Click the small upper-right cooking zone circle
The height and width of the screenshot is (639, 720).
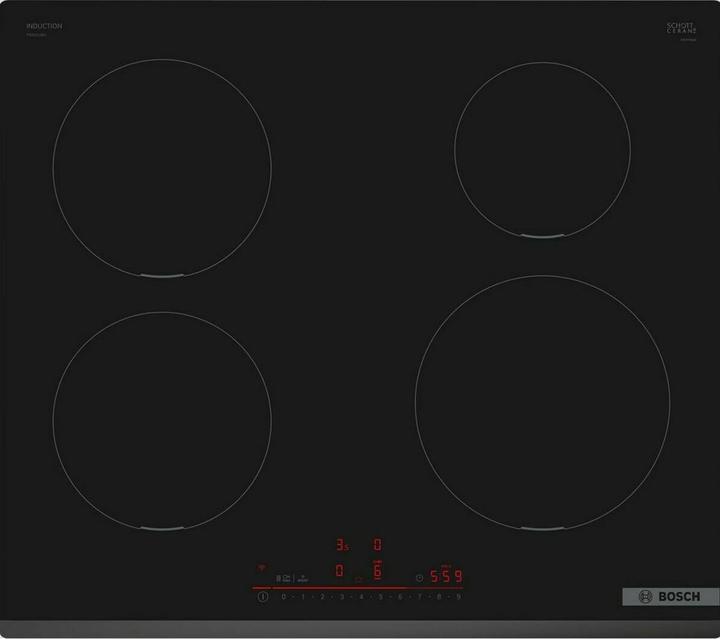(542, 150)
